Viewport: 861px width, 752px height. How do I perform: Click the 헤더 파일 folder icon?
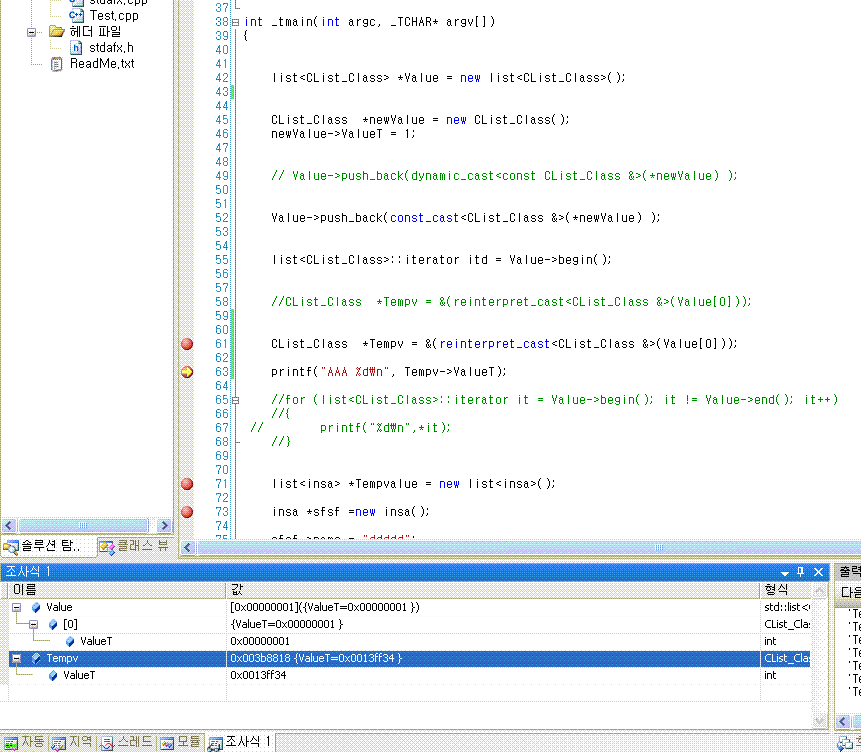coord(56,31)
